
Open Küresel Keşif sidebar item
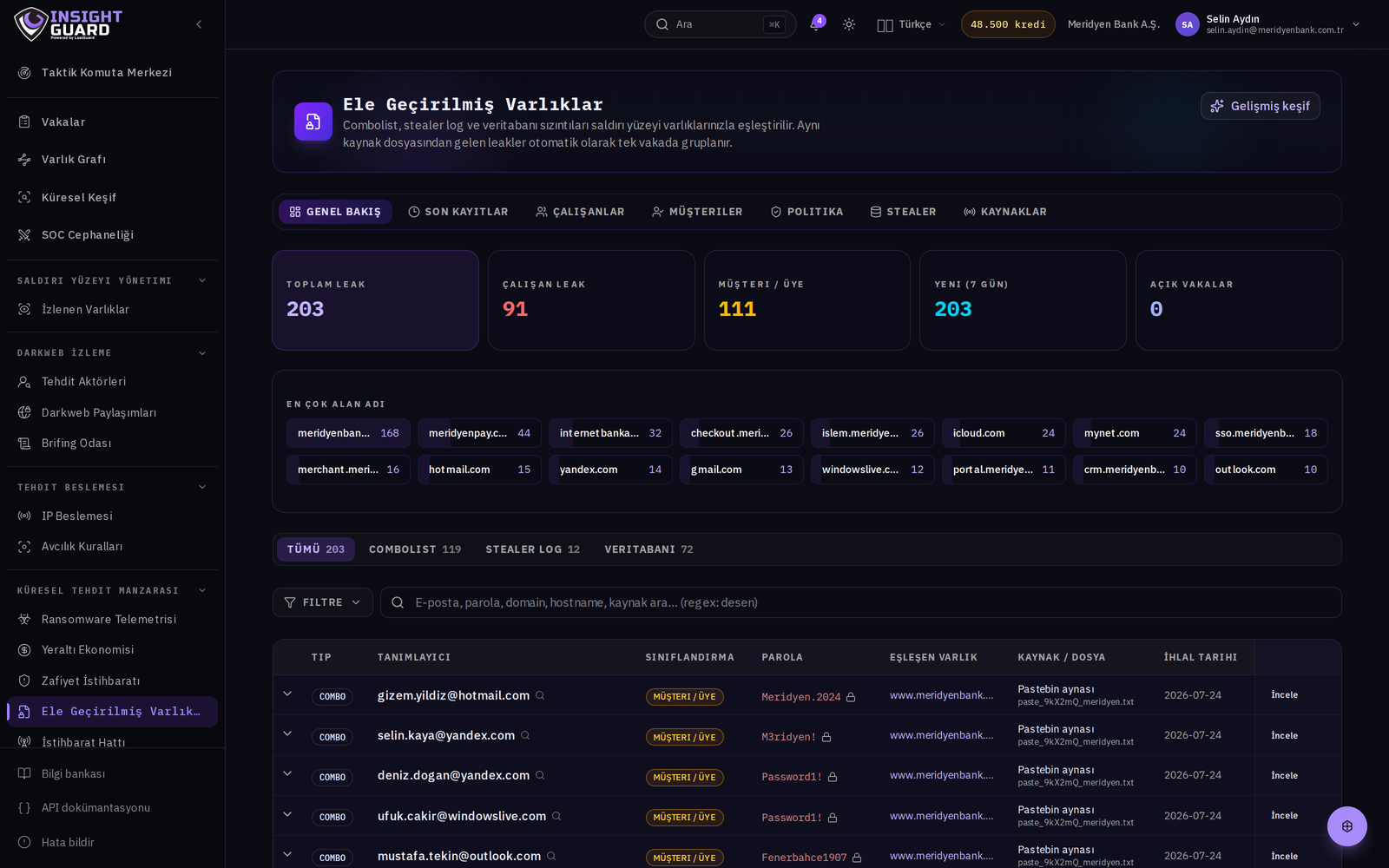click(112, 198)
